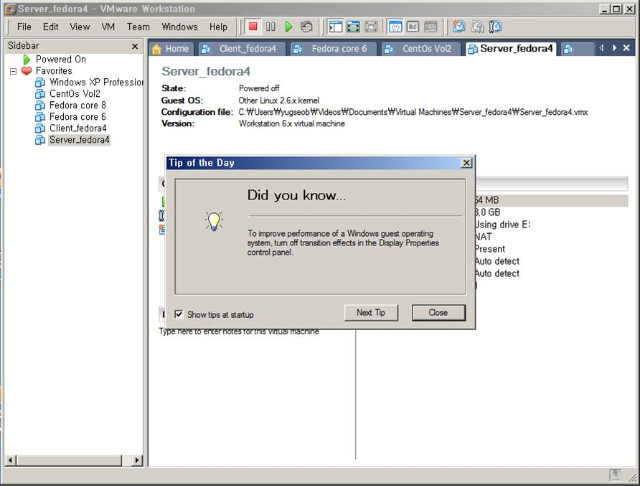Click the Powered On green arrow icon in sidebar
The height and width of the screenshot is (486, 640).
tap(27, 59)
